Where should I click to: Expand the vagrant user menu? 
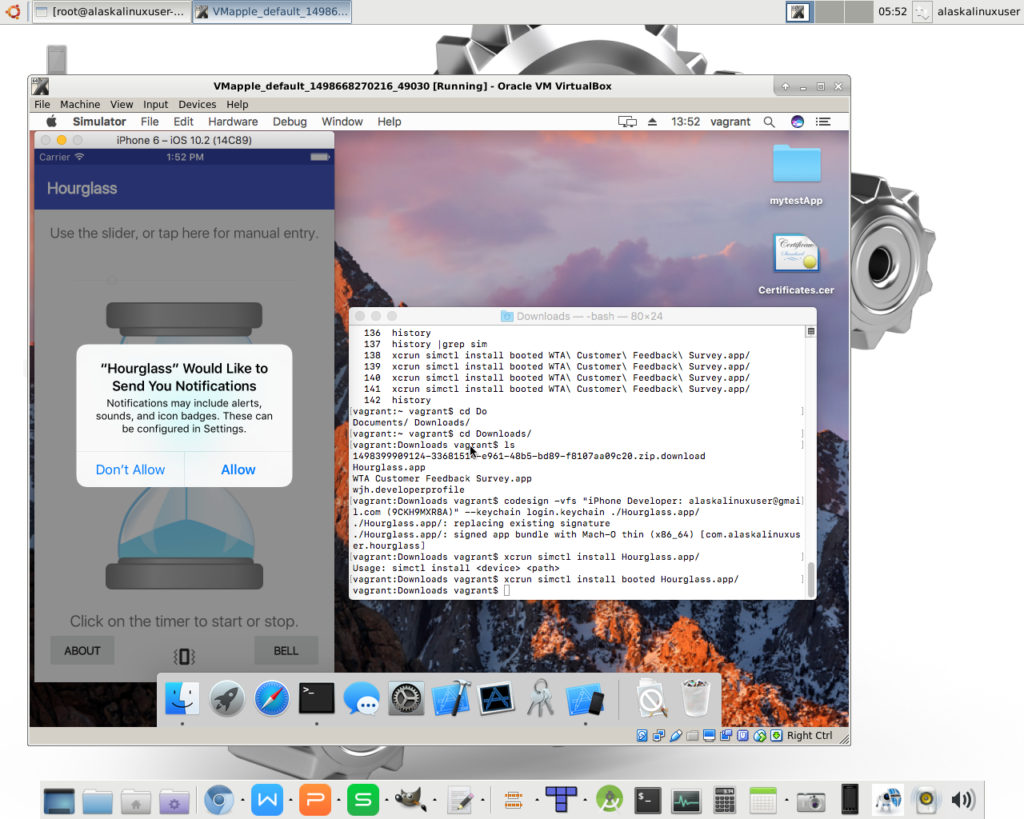tap(730, 122)
